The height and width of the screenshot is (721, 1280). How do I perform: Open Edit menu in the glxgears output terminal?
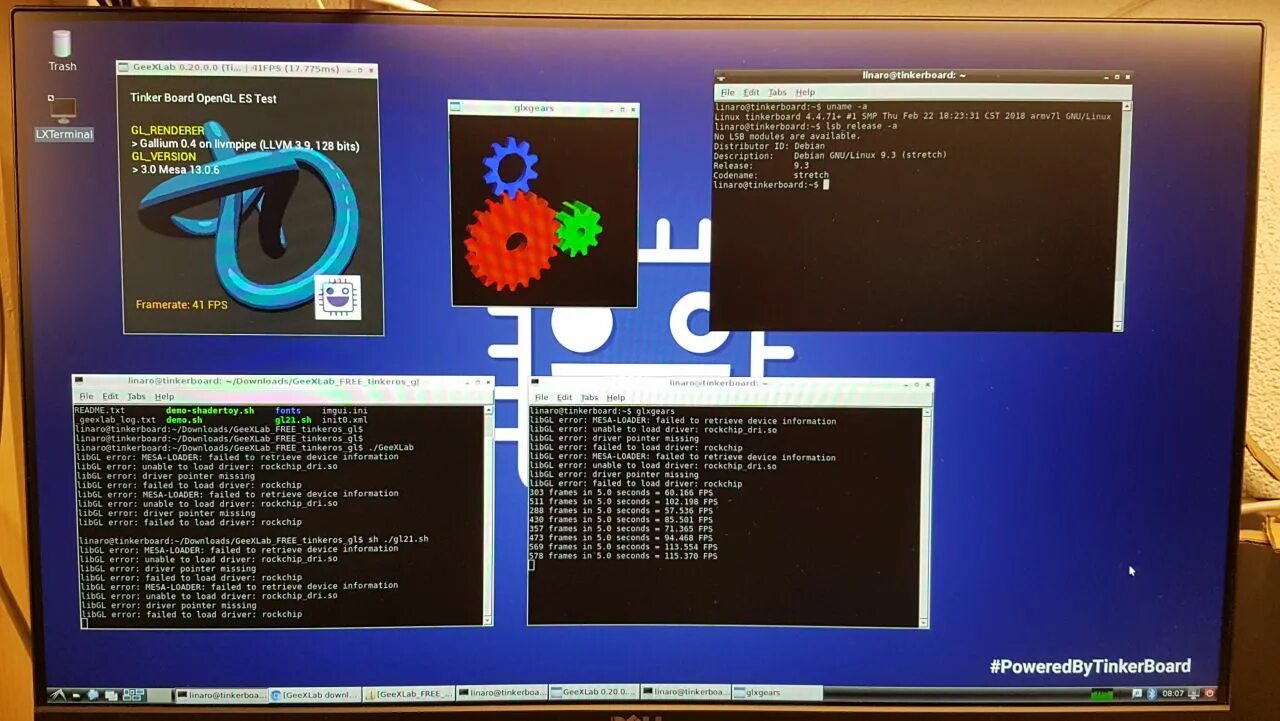[564, 397]
